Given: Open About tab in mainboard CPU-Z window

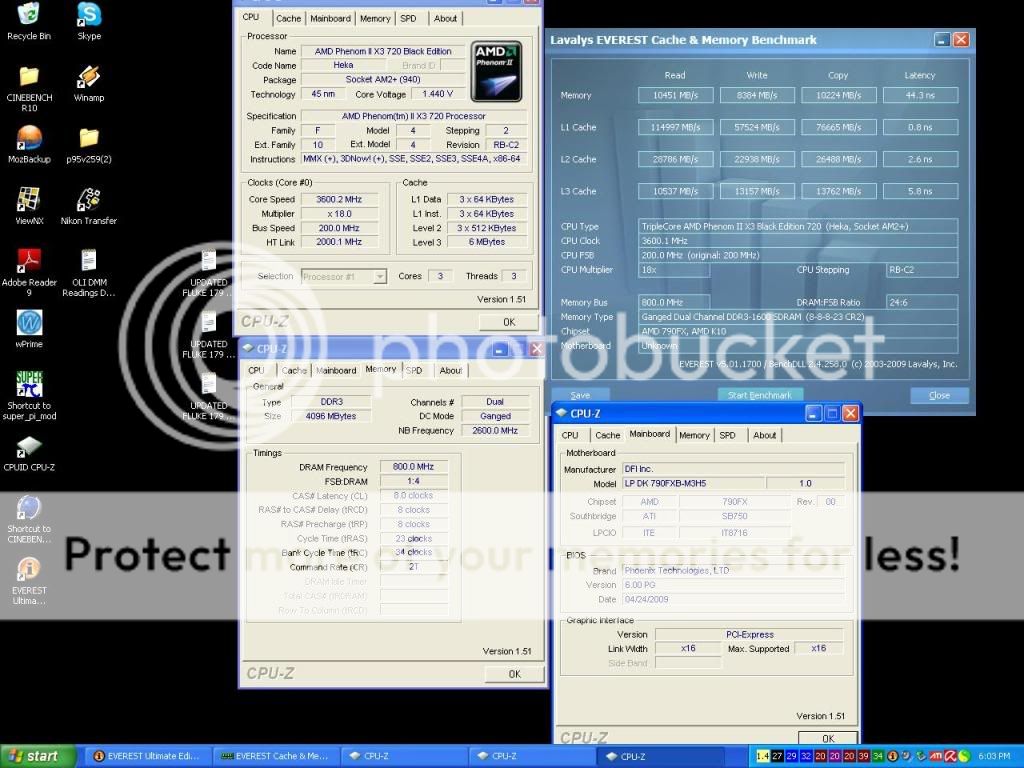Looking at the screenshot, I should tap(765, 435).
